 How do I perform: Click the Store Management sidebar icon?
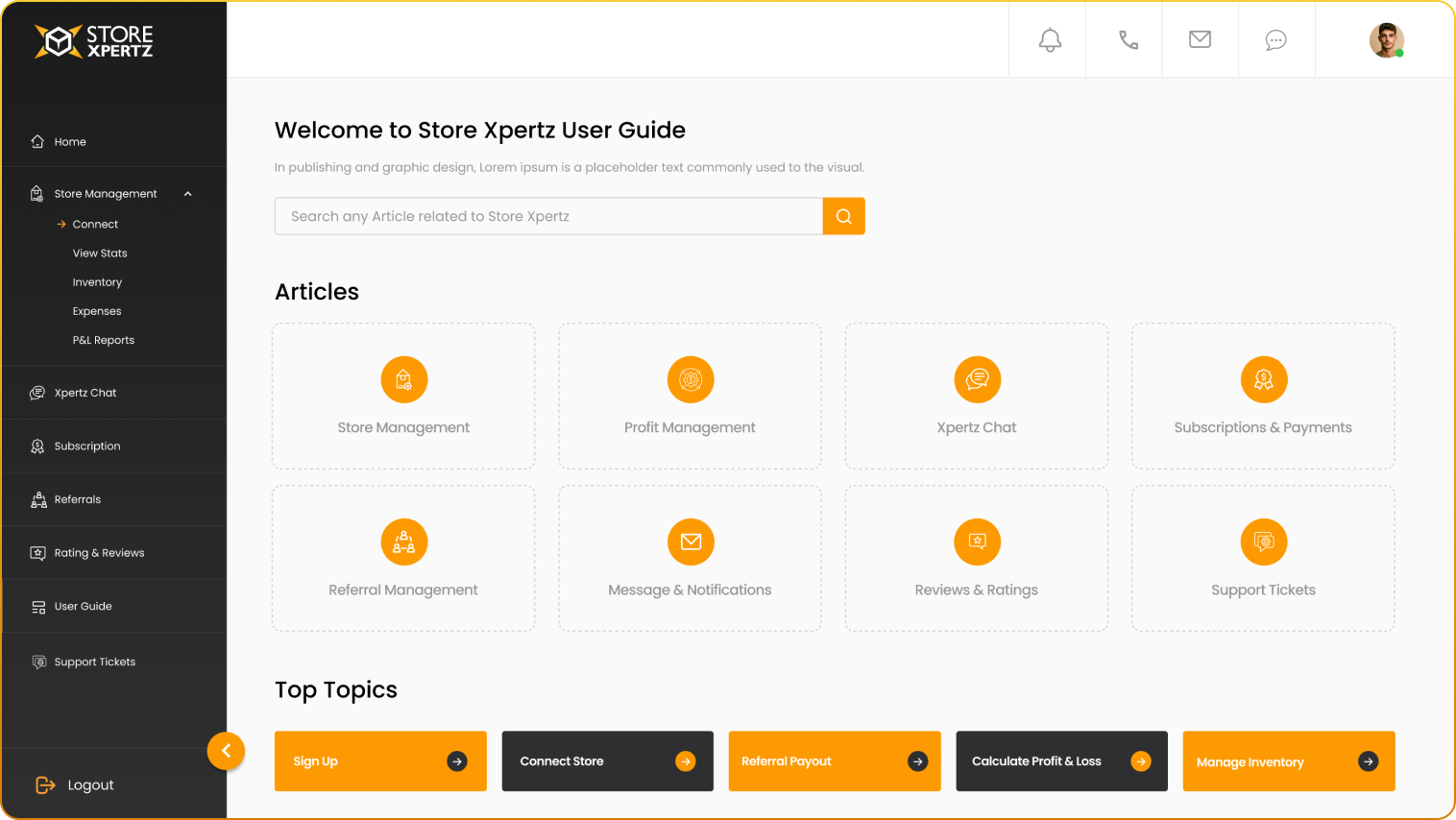click(37, 193)
